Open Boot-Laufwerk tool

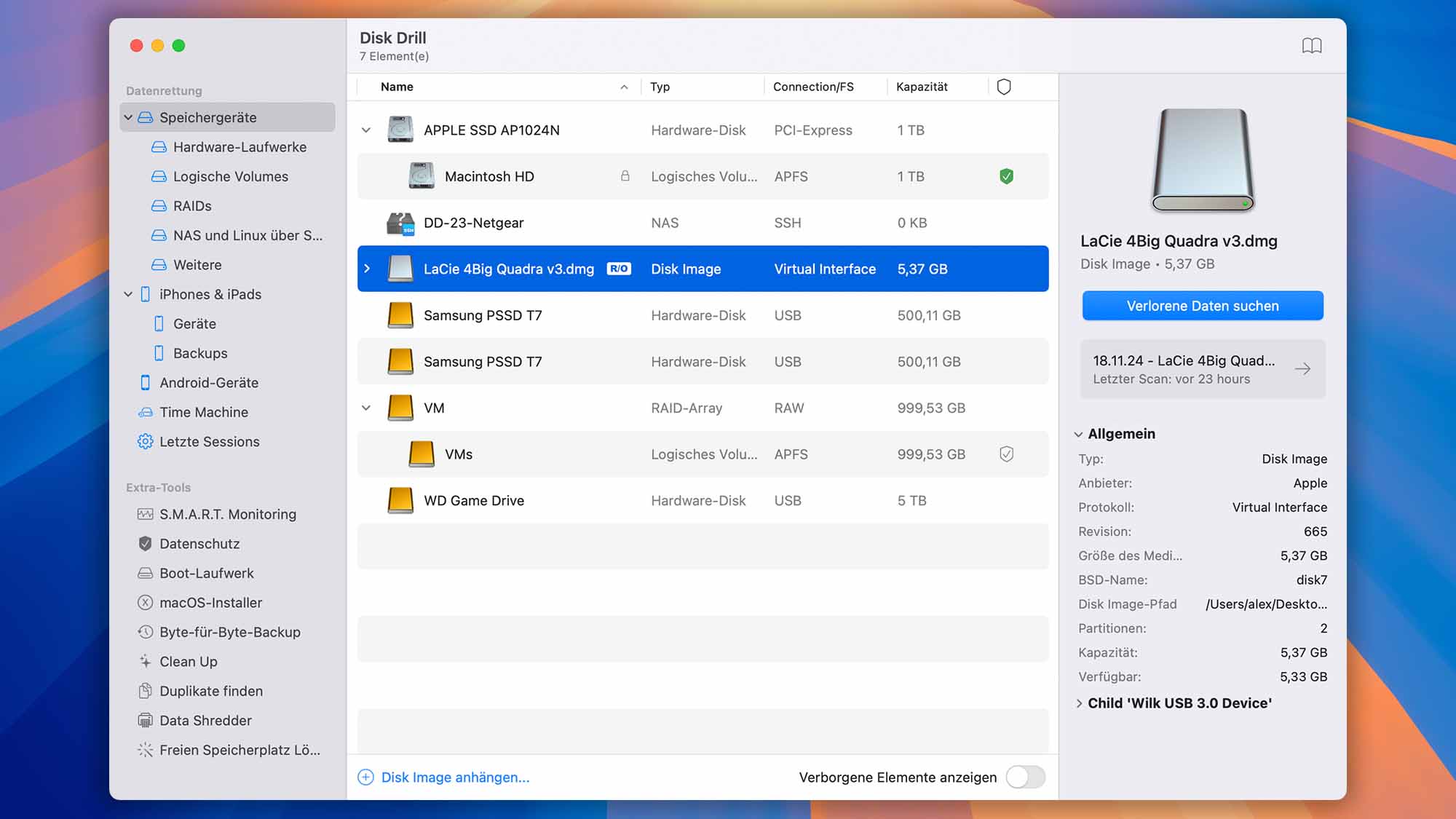point(206,573)
